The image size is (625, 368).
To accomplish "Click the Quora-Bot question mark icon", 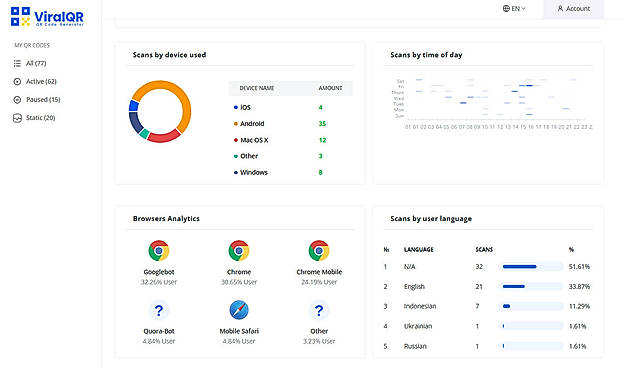I will point(159,310).
